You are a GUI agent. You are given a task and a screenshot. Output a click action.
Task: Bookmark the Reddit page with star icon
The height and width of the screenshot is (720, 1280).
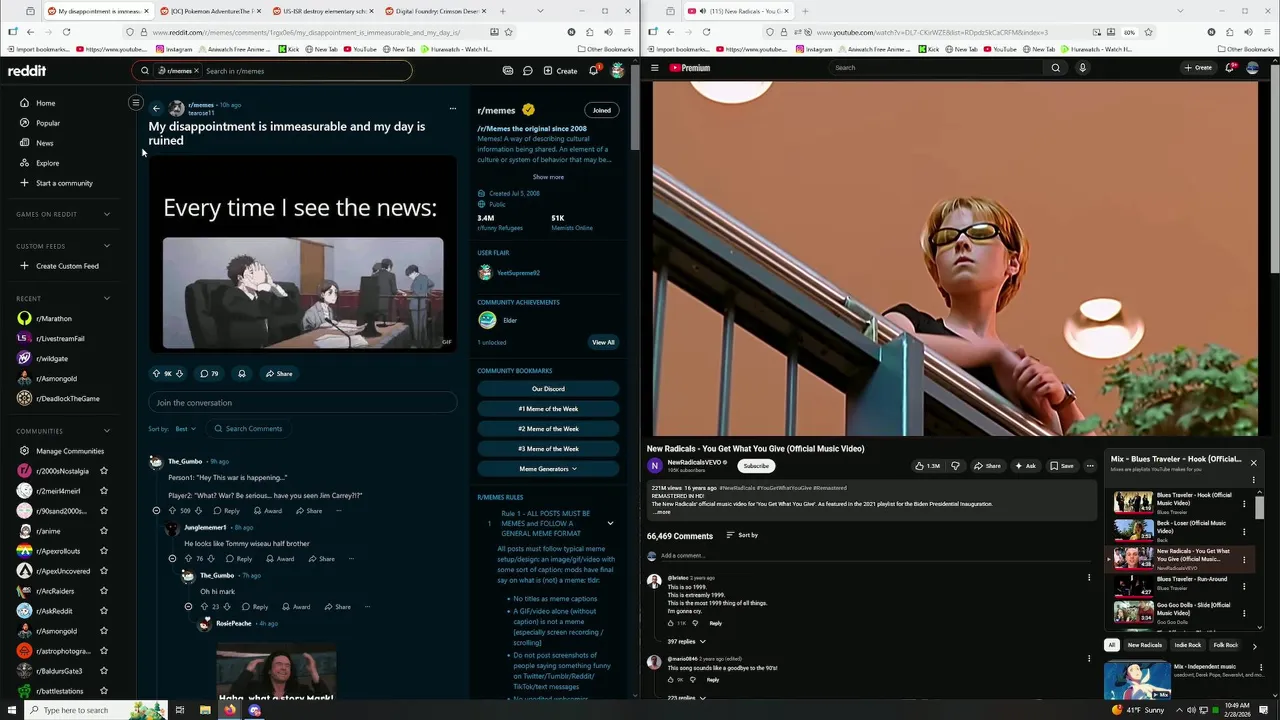point(508,32)
